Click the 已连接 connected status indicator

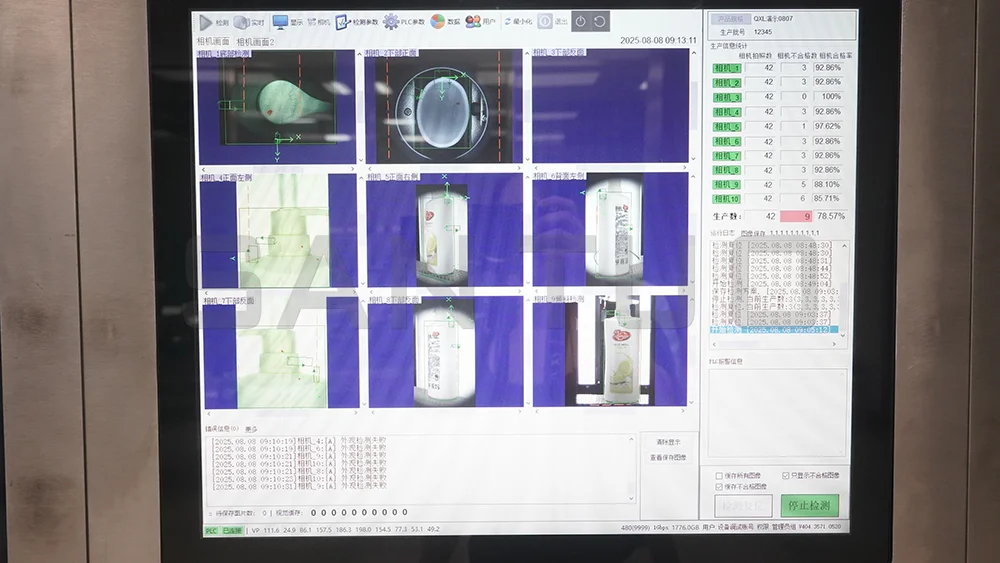coord(232,530)
